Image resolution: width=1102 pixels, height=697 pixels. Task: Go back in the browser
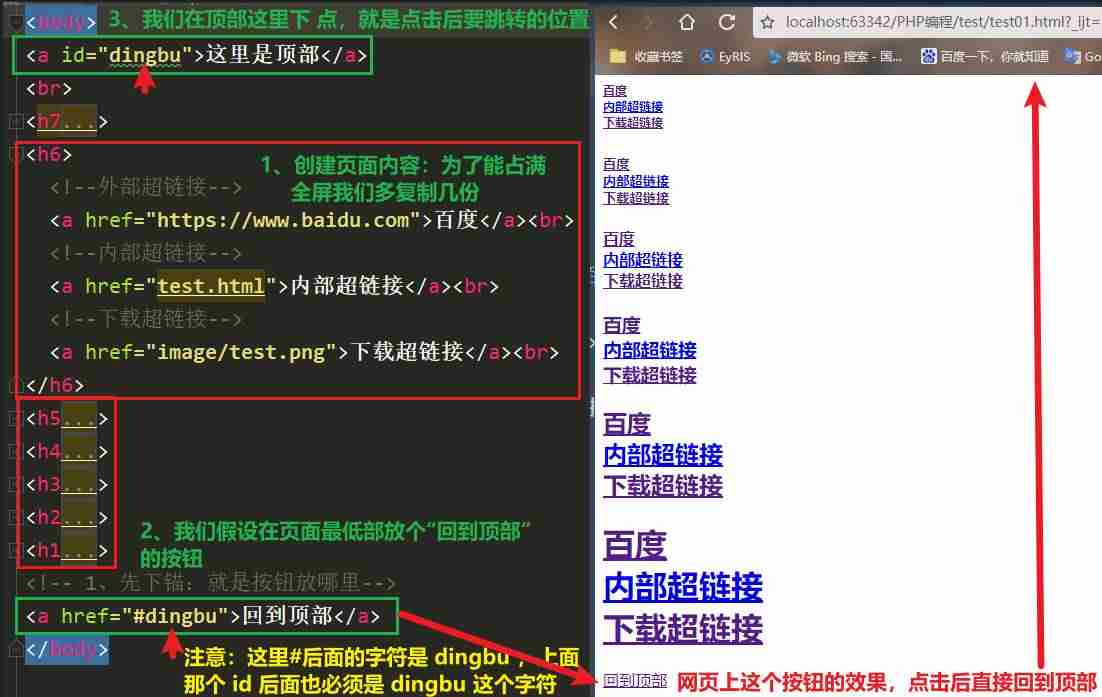point(614,22)
